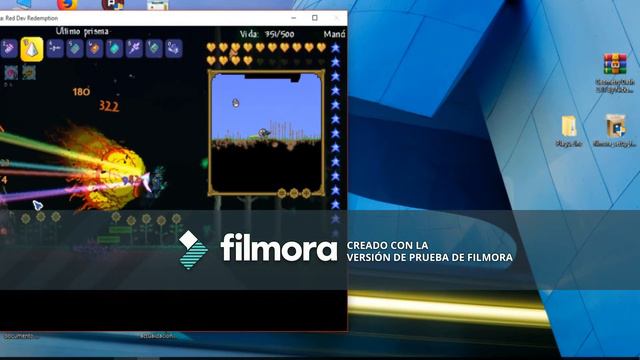Screen dimensions: 640x360
Task: Click the player head marker on minimap
Action: (x=264, y=133)
